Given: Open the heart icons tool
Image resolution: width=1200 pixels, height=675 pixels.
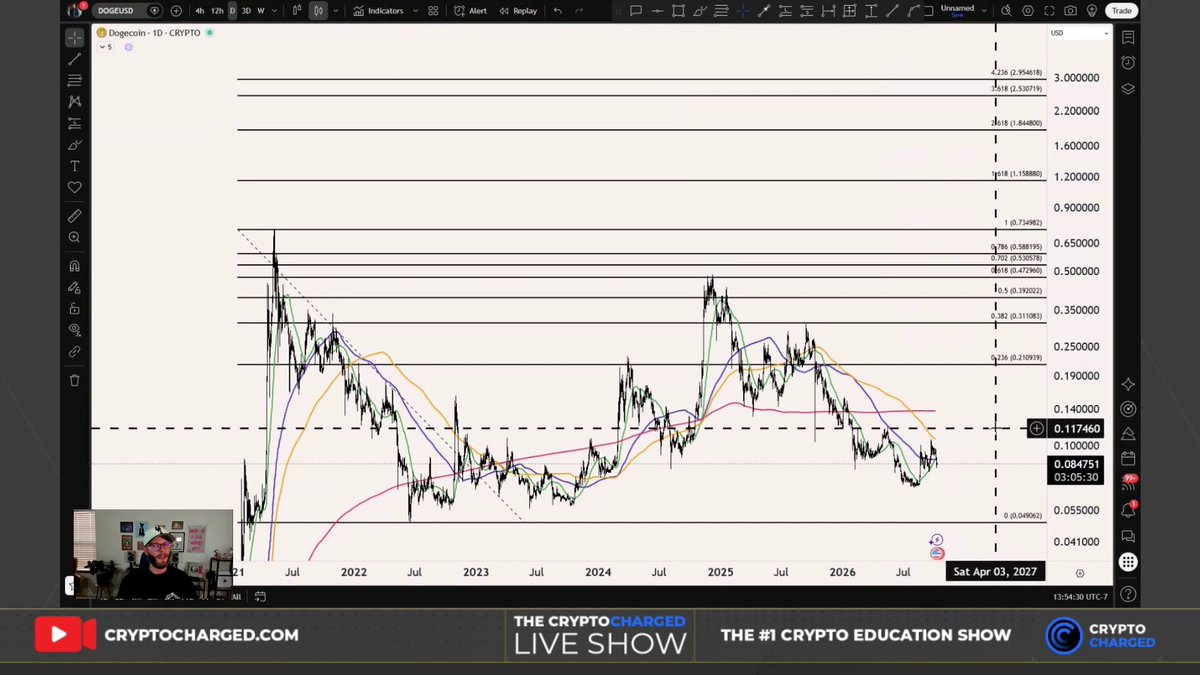Looking at the screenshot, I should click(x=75, y=187).
